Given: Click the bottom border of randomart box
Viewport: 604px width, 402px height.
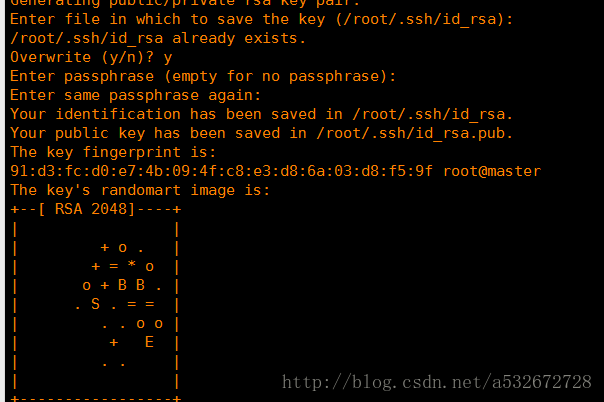Looking at the screenshot, I should (96, 399).
